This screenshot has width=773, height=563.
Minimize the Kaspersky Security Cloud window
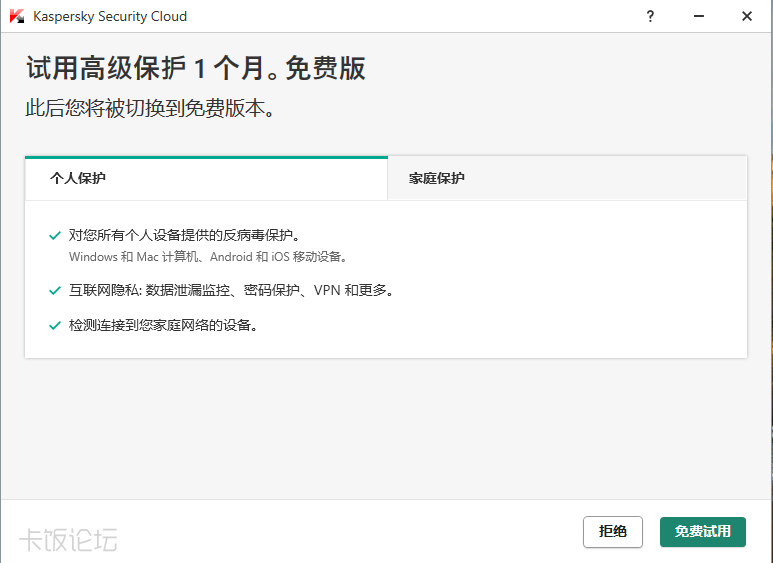click(x=699, y=16)
